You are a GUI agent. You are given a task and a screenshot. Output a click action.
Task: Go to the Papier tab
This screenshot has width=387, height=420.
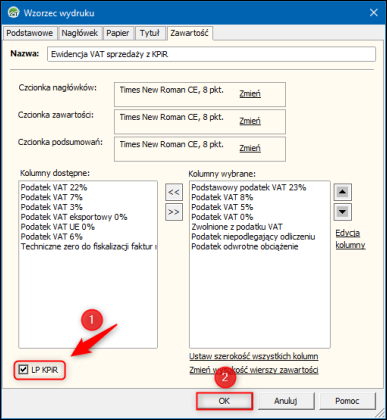[118, 33]
